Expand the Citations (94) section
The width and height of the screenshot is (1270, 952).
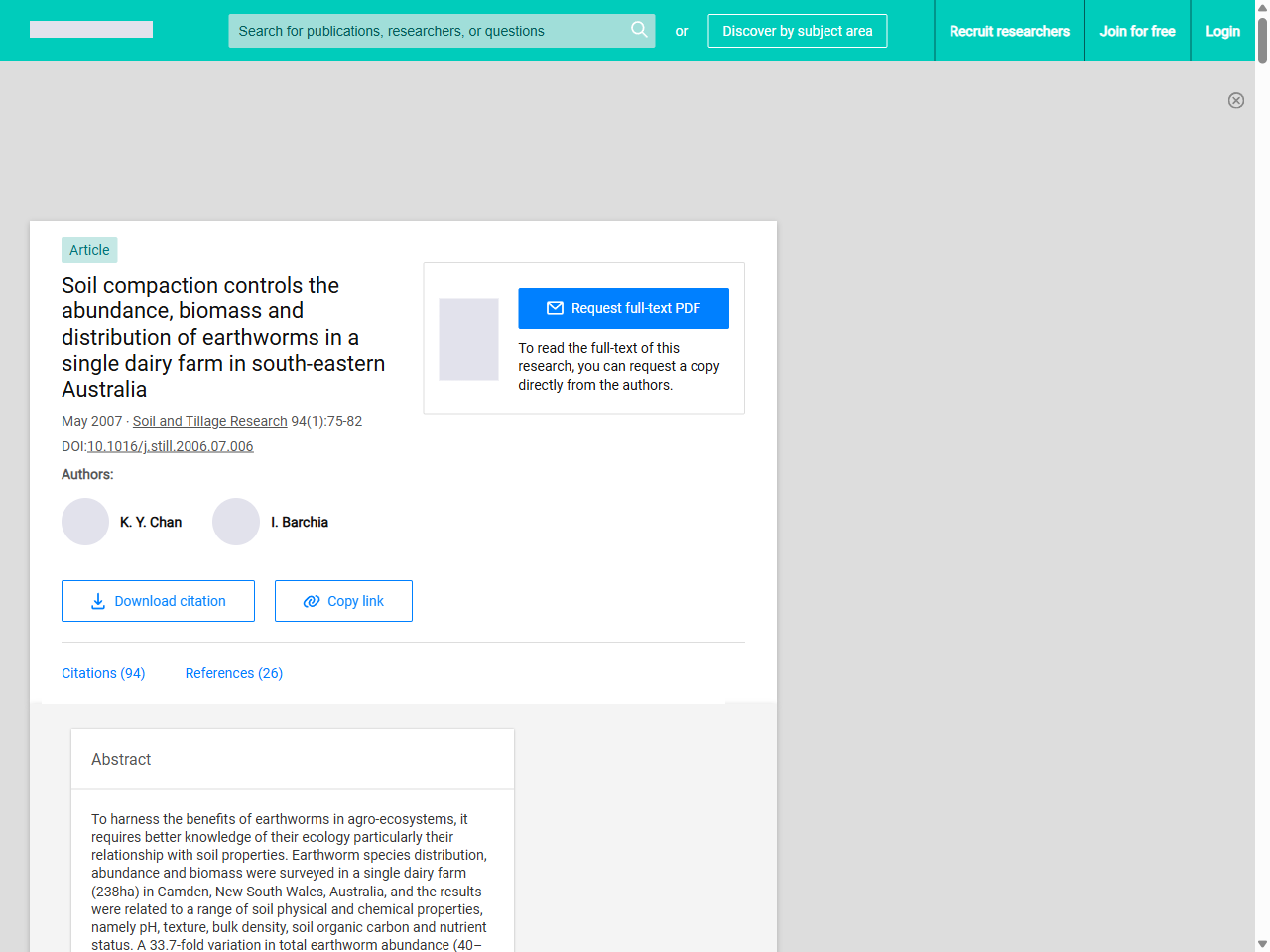(103, 673)
